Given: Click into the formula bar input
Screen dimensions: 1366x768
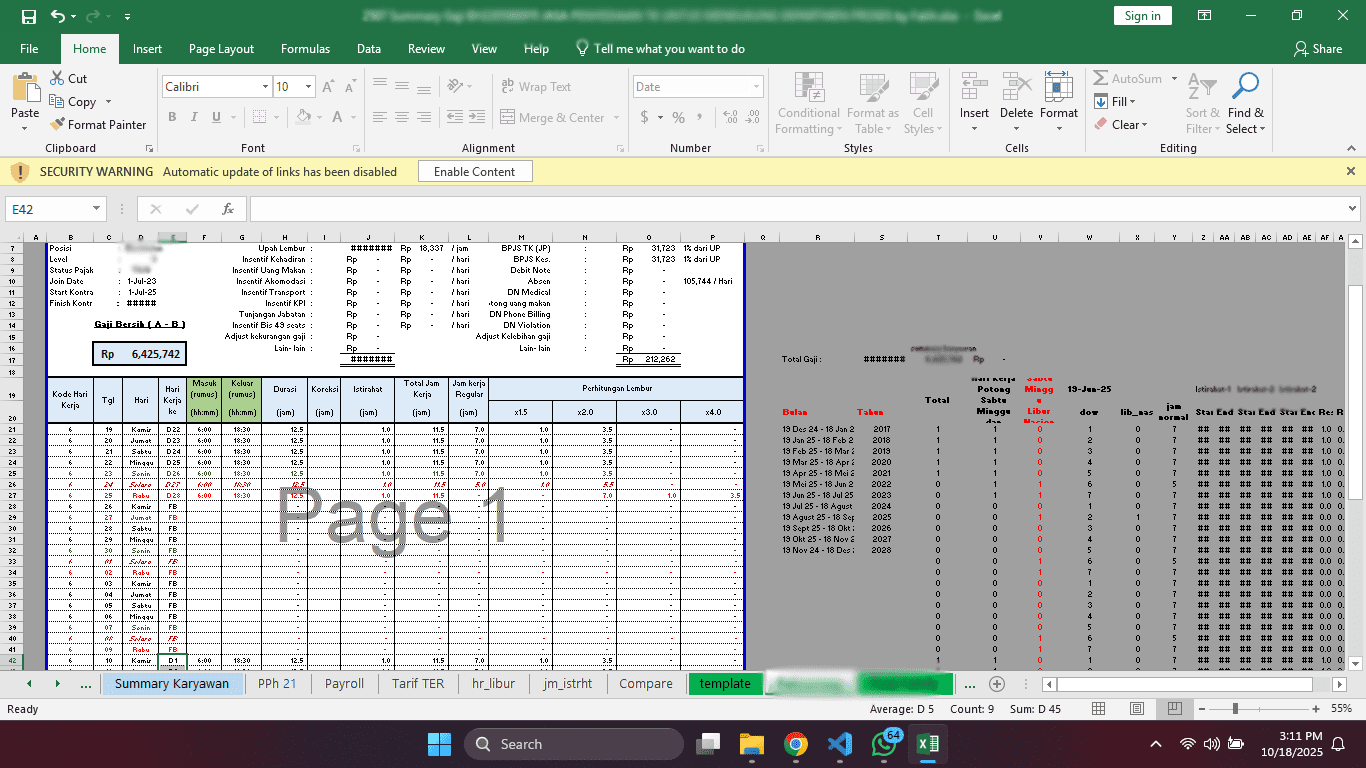Looking at the screenshot, I should tap(800, 209).
